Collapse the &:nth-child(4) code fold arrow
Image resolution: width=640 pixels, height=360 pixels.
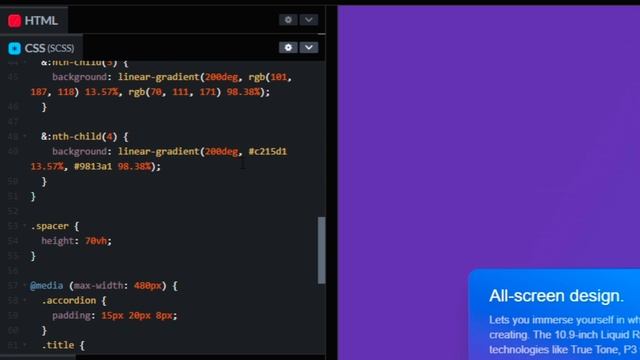pos(25,136)
